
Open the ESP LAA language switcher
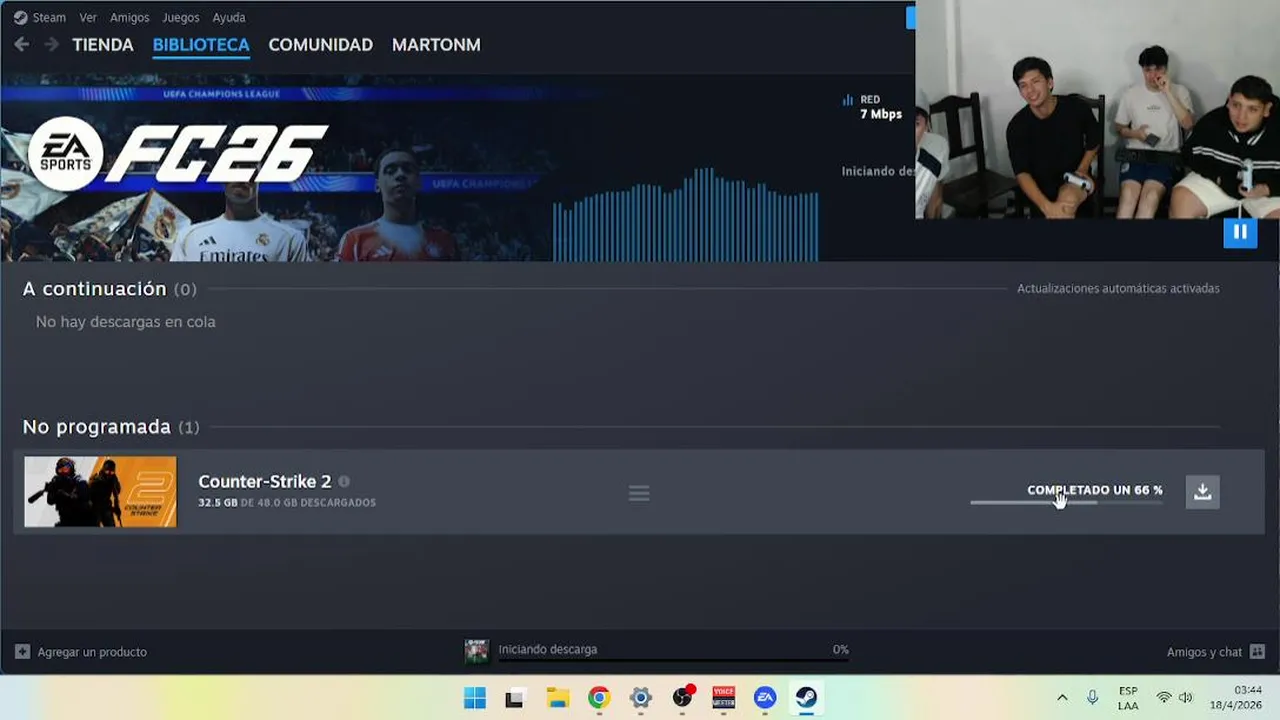pyautogui.click(x=1128, y=698)
